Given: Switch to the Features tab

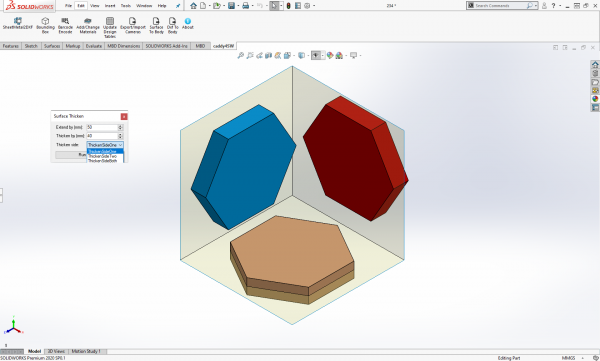Looking at the screenshot, I should tap(10, 46).
